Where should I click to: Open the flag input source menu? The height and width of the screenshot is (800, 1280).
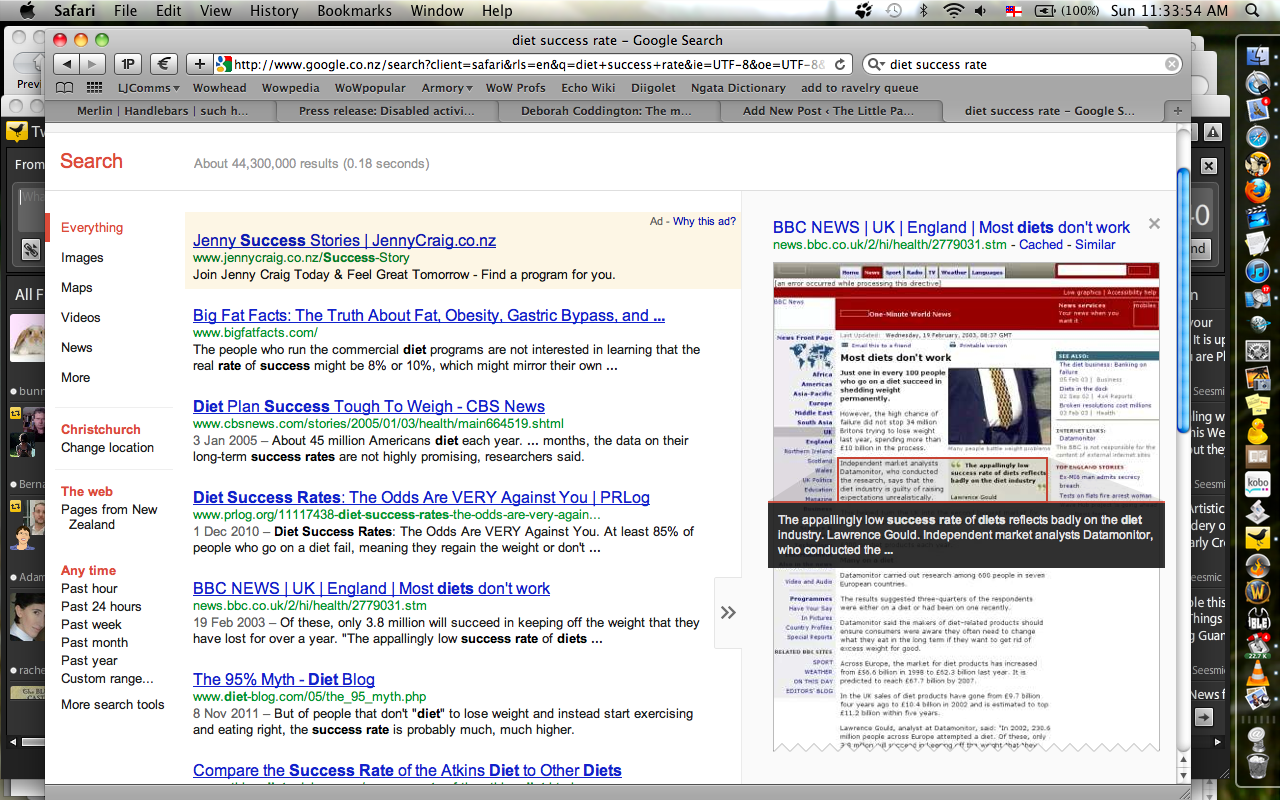pos(1013,11)
